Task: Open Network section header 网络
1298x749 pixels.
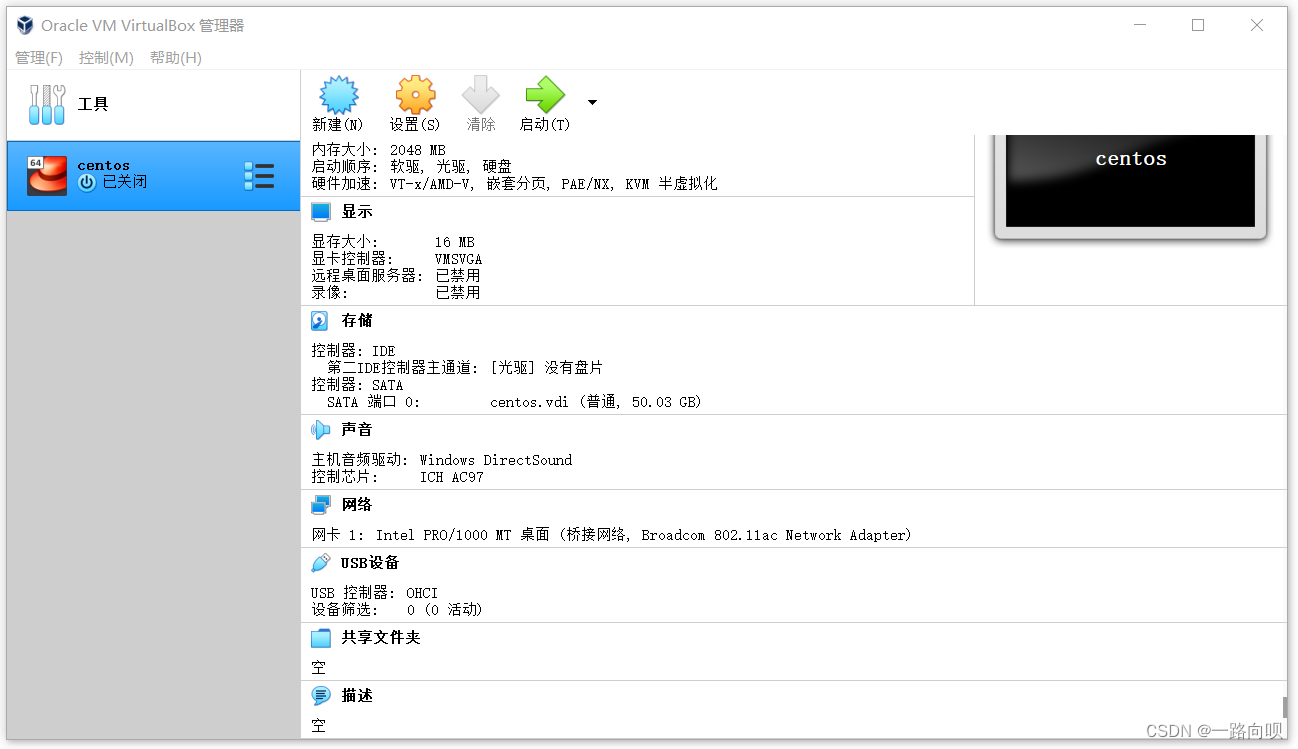Action: click(357, 505)
